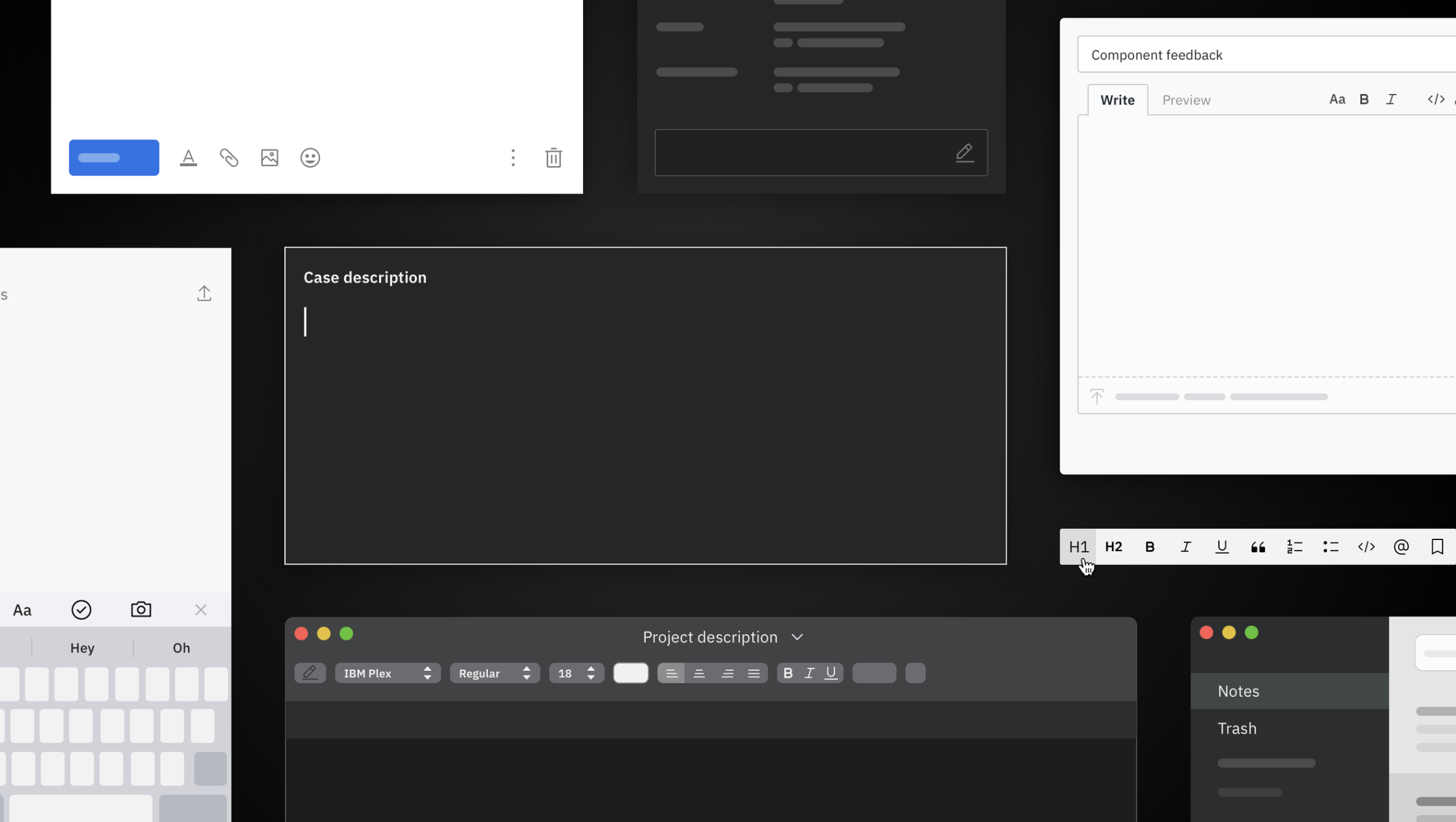
Task: Click the insert image icon
Action: point(269,158)
